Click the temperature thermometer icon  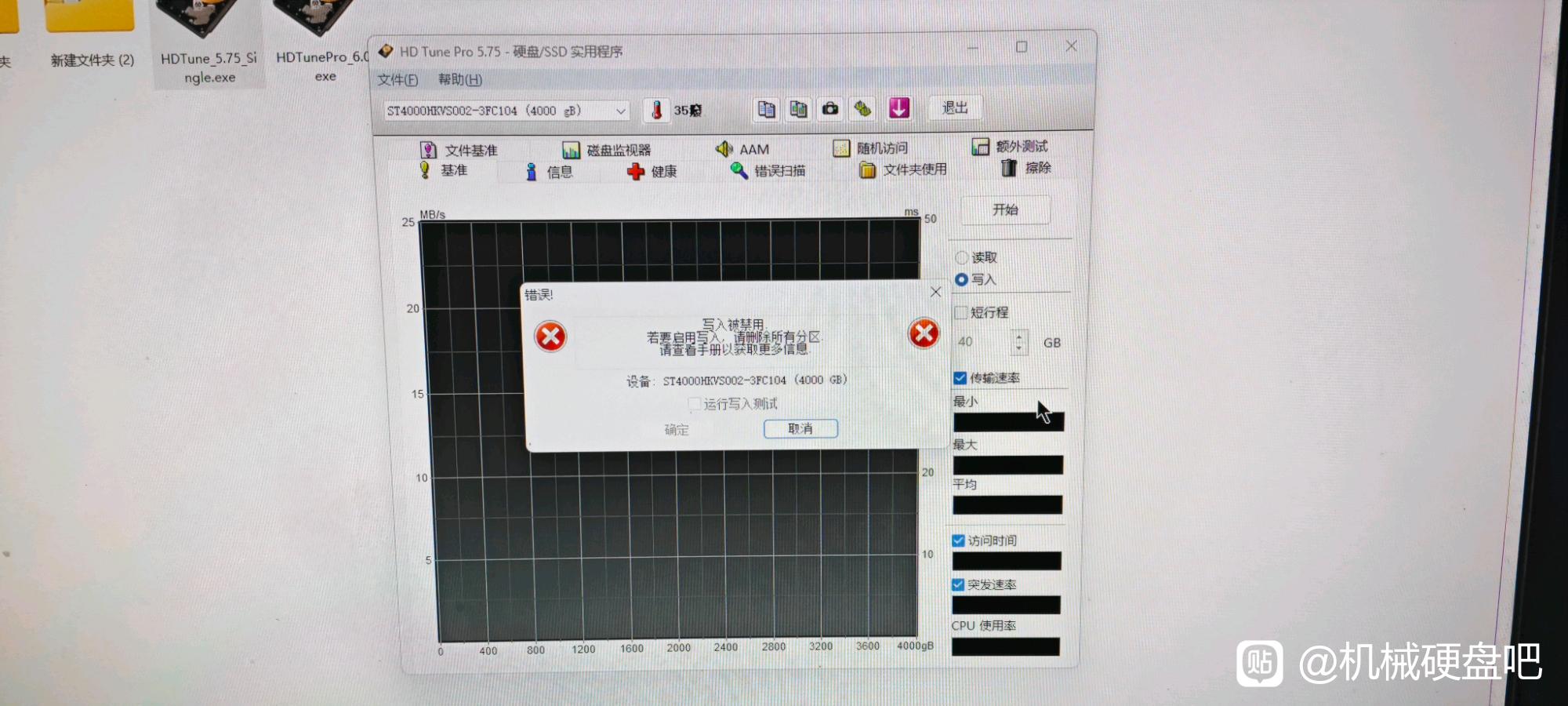pos(657,111)
